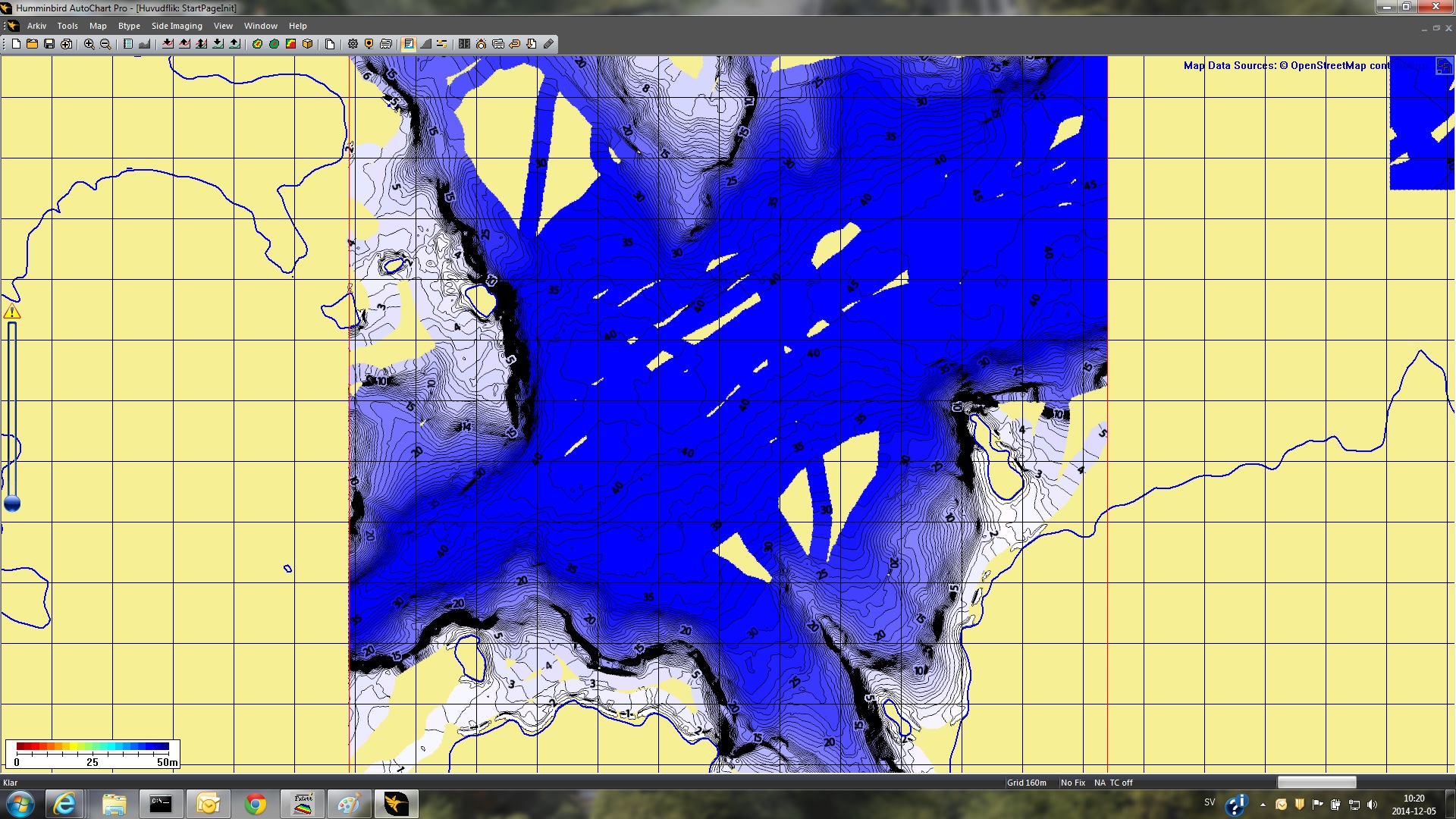
Task: Click the Open folder toolbar icon
Action: tap(33, 44)
